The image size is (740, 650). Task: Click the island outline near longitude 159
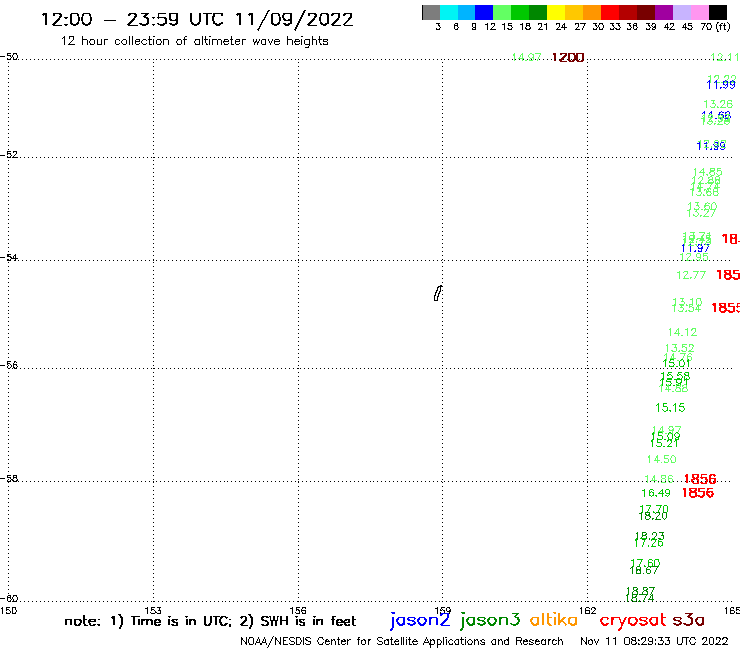[438, 293]
